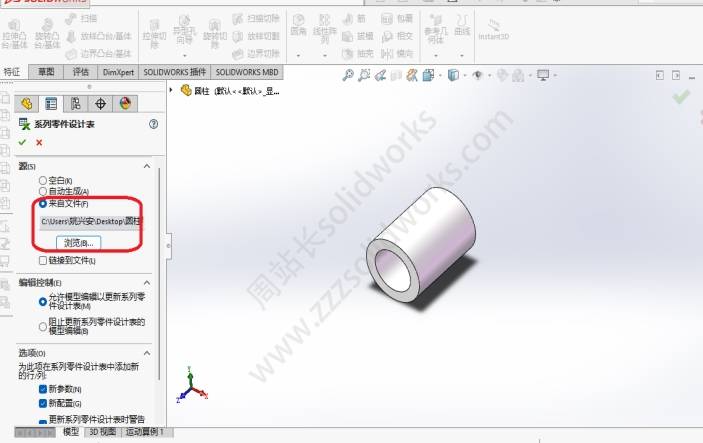
Task: Click the Revolved Boss/Base (旋转凸台/基体) tool
Action: tap(47, 34)
